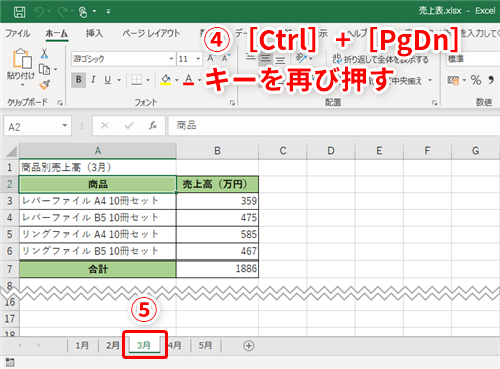Expand the Fill Color dropdown arrow

[x=177, y=80]
